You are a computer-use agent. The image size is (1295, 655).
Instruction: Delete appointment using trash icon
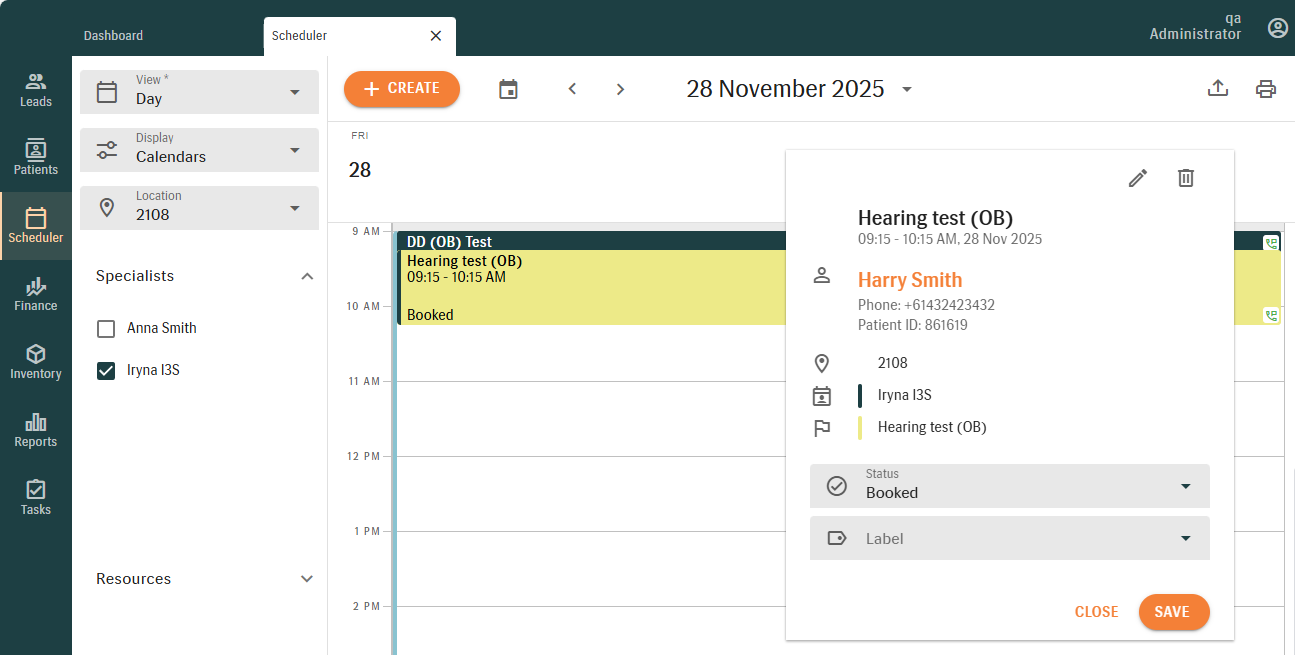[1185, 178]
